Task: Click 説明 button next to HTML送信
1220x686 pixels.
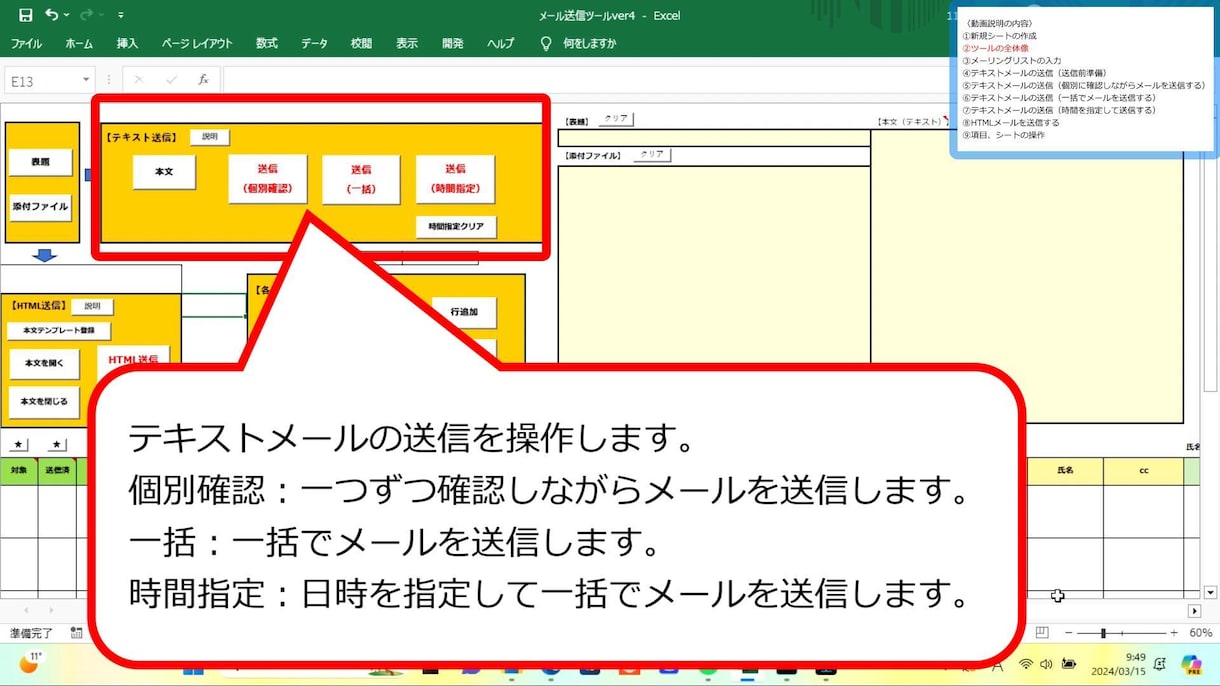Action: pyautogui.click(x=92, y=306)
